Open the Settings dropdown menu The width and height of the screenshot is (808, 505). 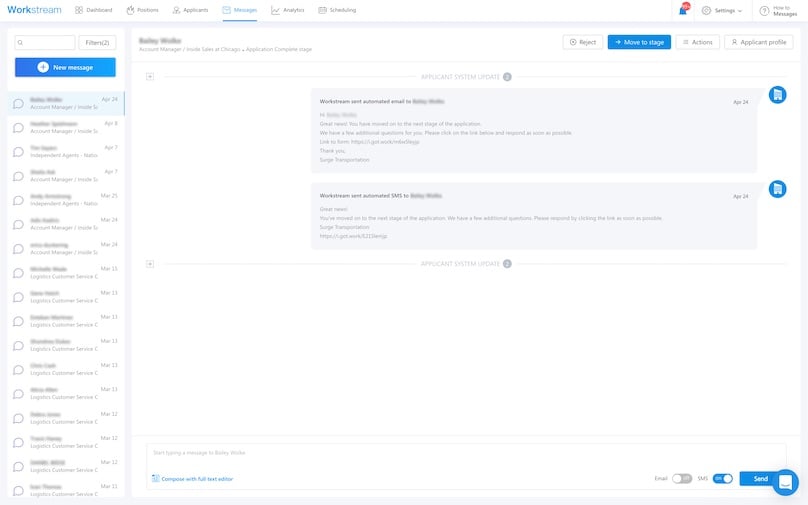723,10
